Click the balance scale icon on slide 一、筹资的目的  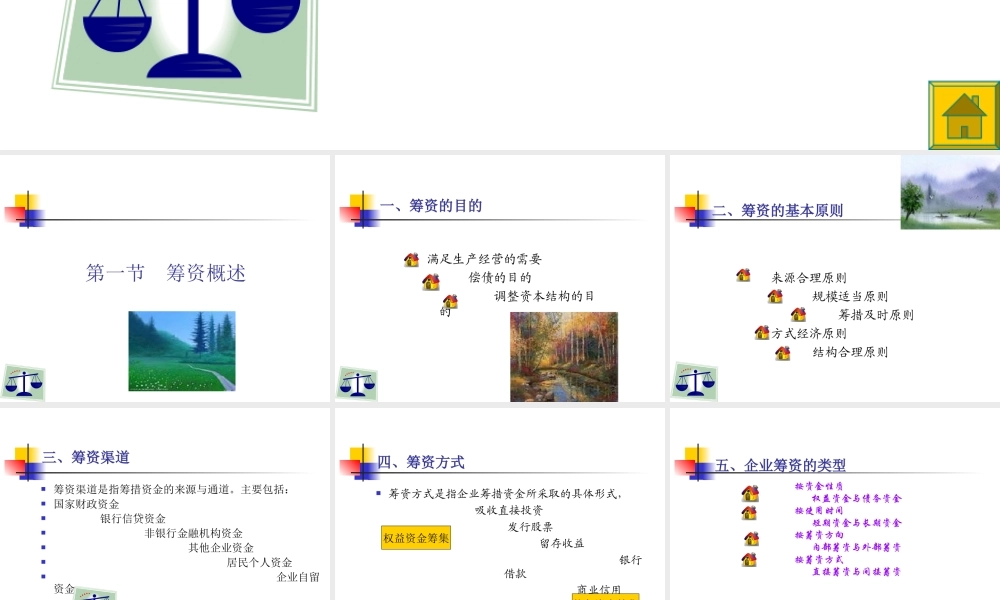pos(357,381)
